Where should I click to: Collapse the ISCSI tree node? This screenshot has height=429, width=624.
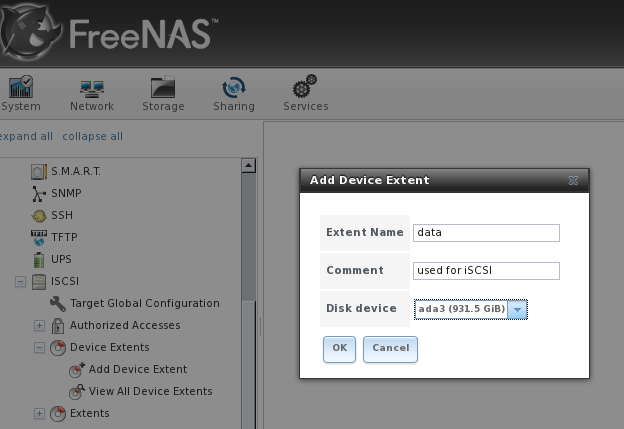[x=20, y=281]
